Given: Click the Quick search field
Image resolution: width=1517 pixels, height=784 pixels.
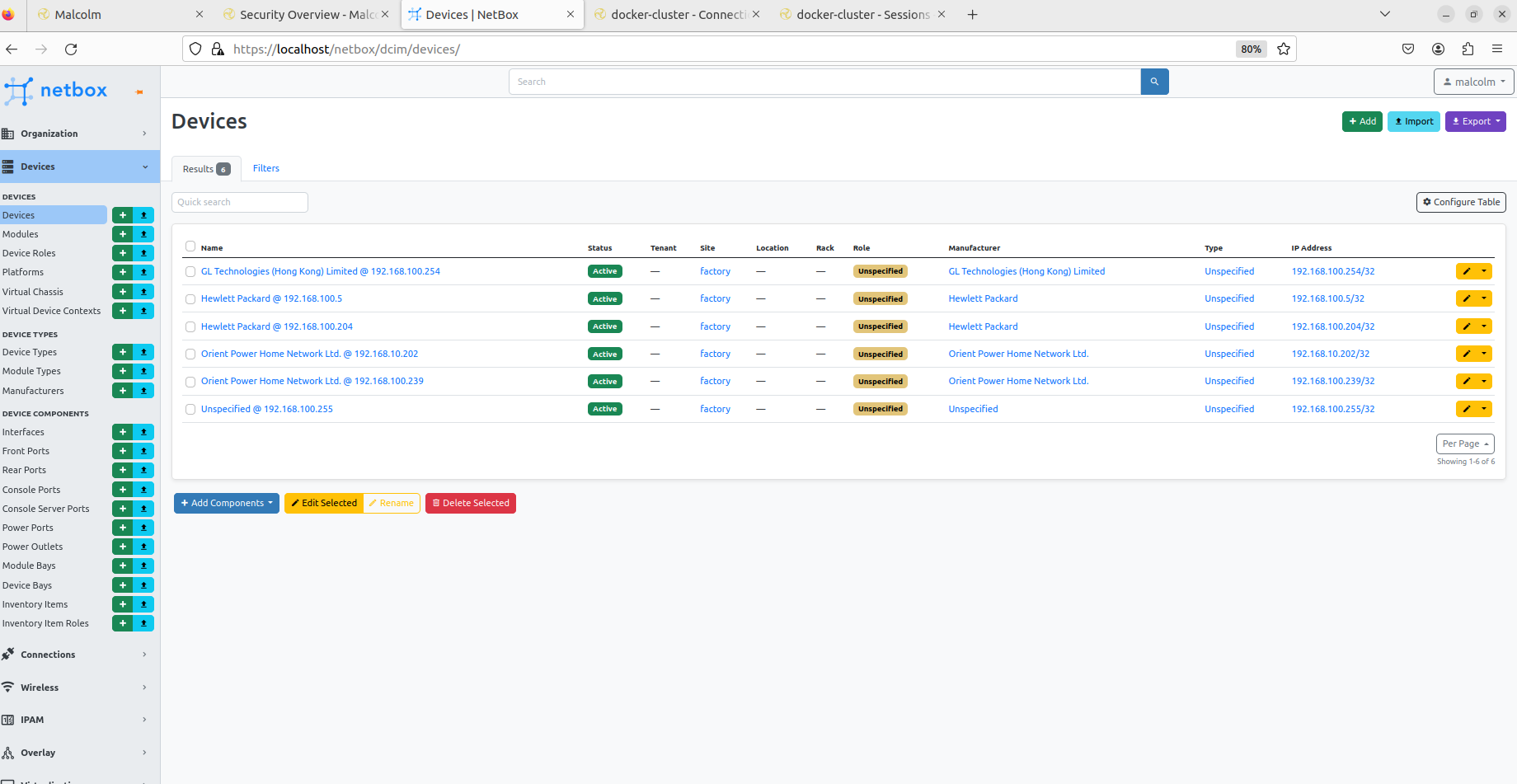Looking at the screenshot, I should 239,202.
